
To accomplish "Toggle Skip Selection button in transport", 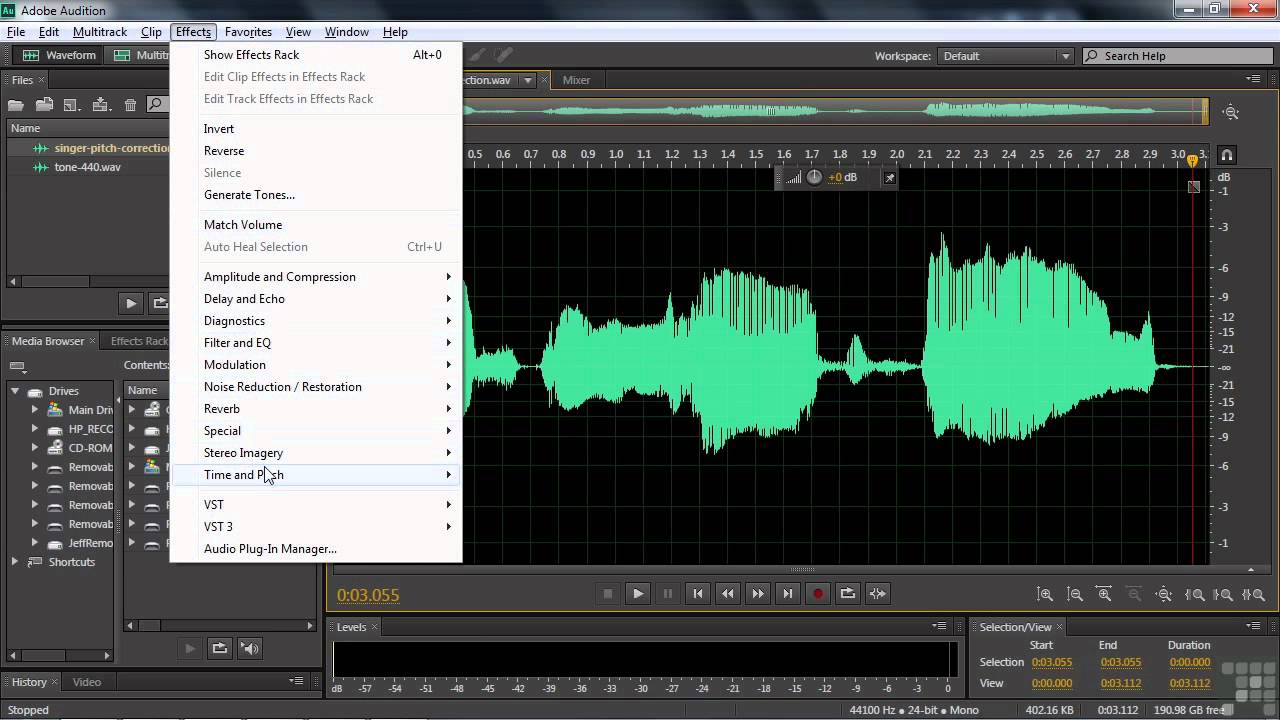I will pos(878,593).
